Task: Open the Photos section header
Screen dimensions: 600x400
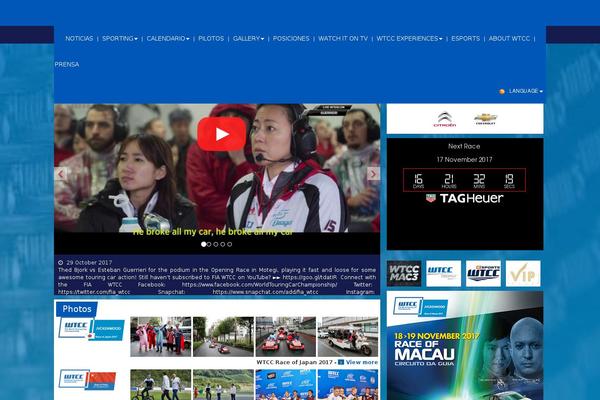Action: point(77,309)
